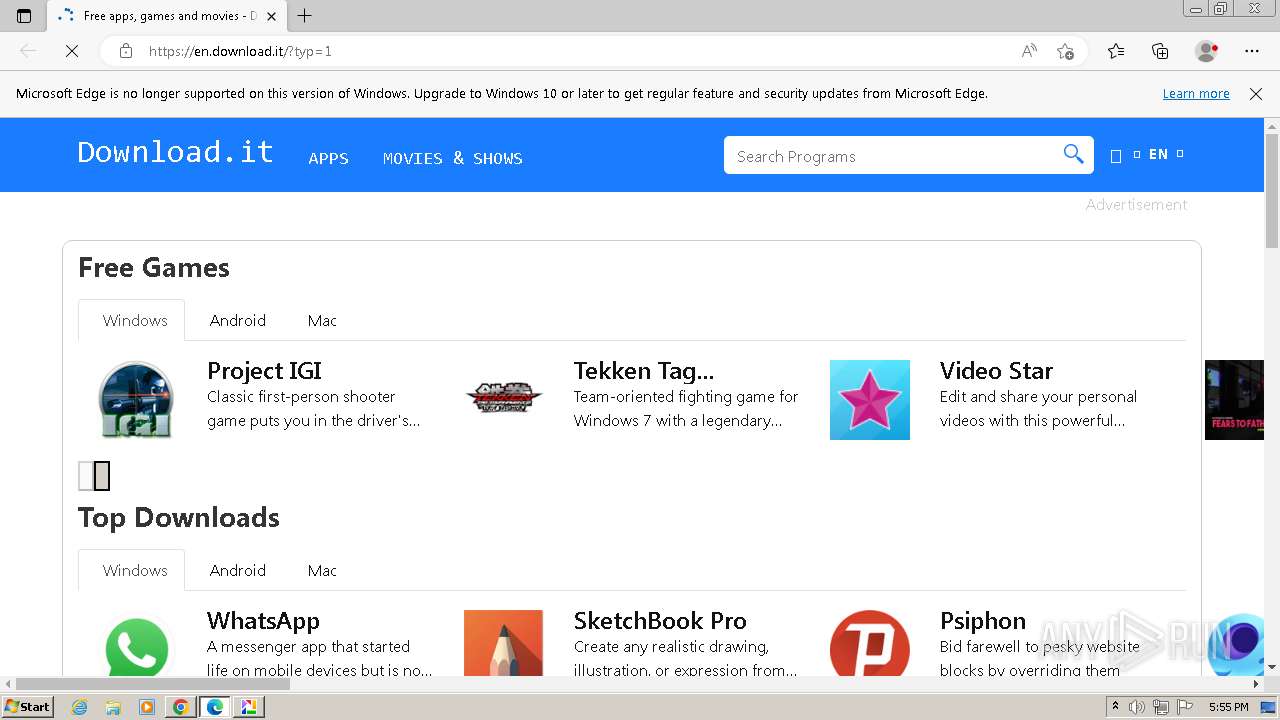Select the Android tab under Top Downloads

tap(237, 570)
